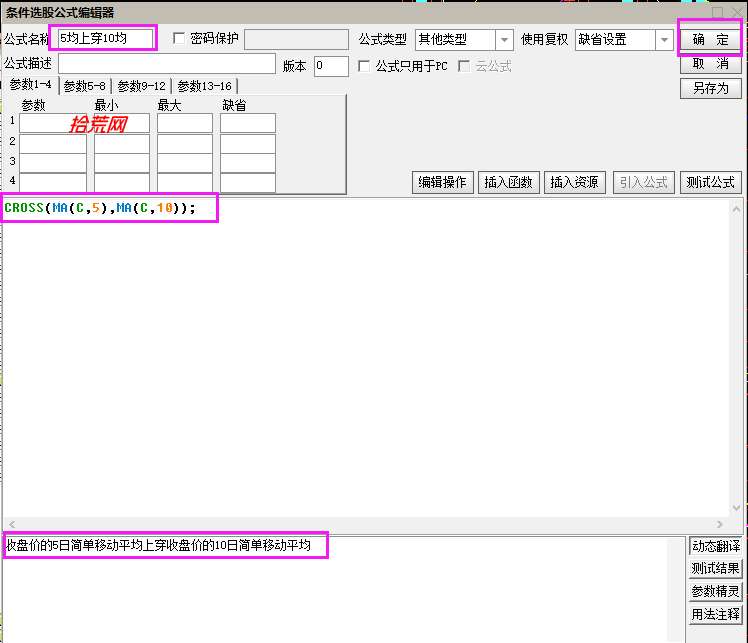The height and width of the screenshot is (643, 748).
Task: Click 插入函数 to insert a function
Action: point(509,182)
